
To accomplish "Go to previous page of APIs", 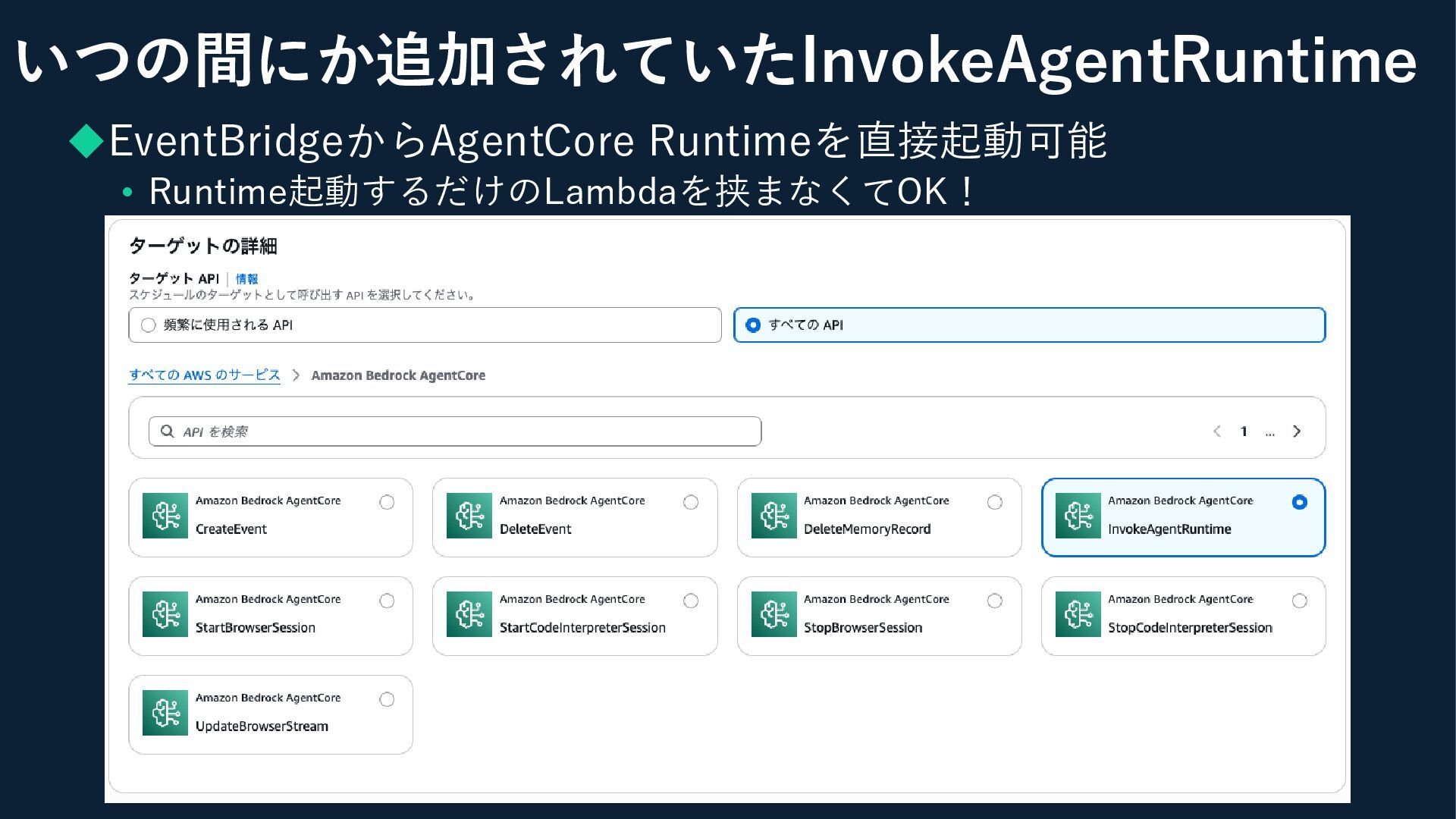I will pos(1216,431).
